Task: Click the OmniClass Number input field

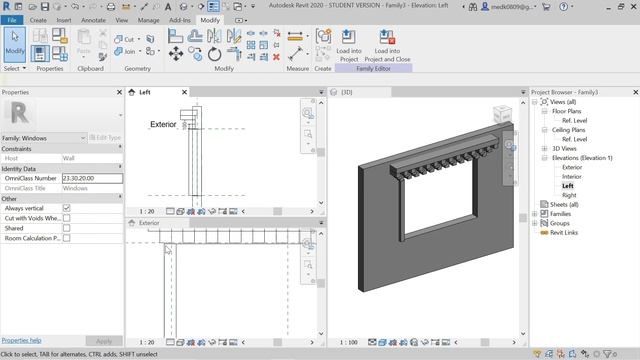Action: click(92, 178)
